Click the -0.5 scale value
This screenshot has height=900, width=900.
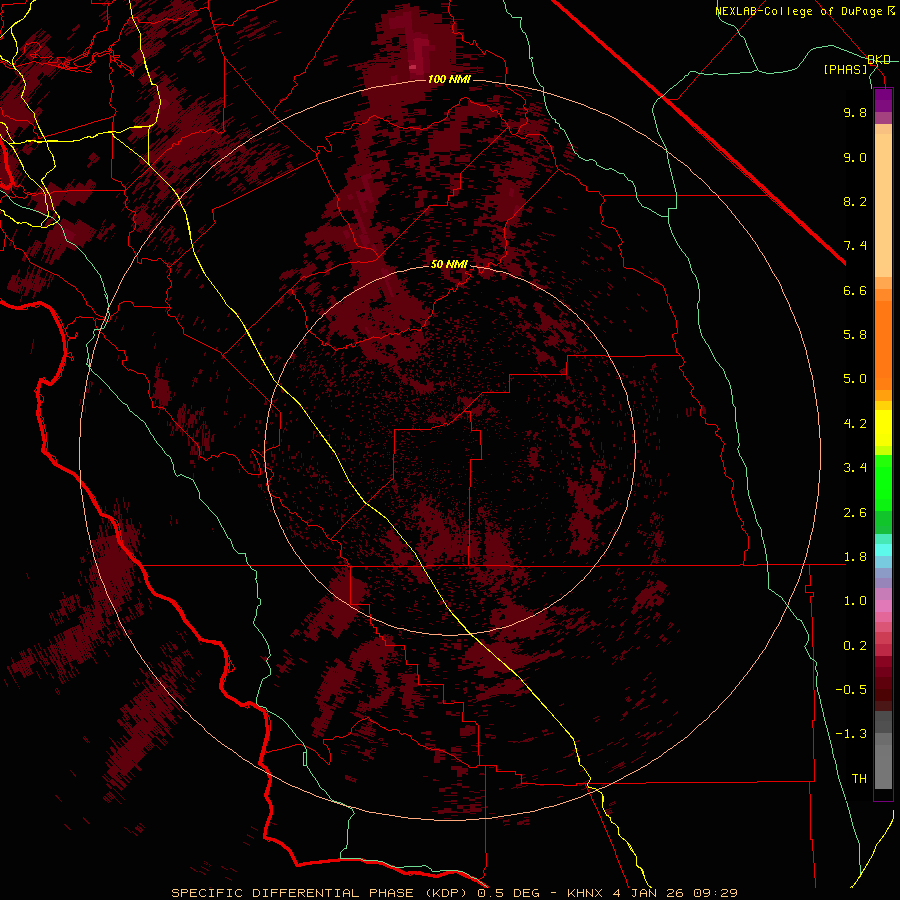[x=851, y=690]
